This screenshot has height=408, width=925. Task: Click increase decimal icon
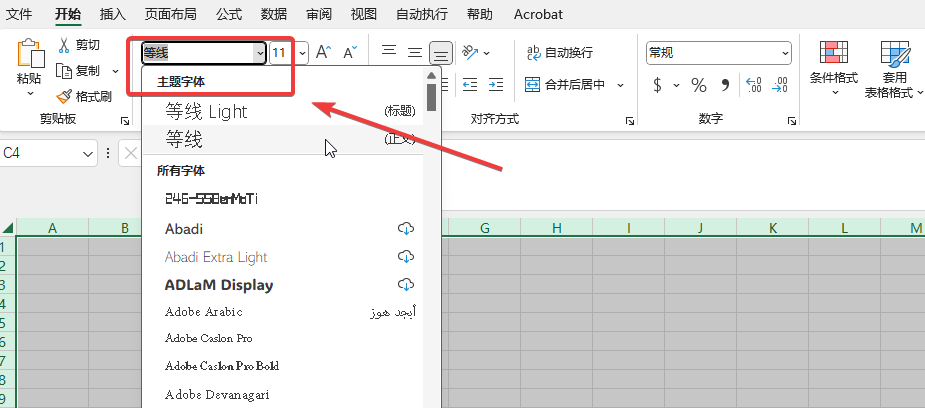click(x=753, y=85)
